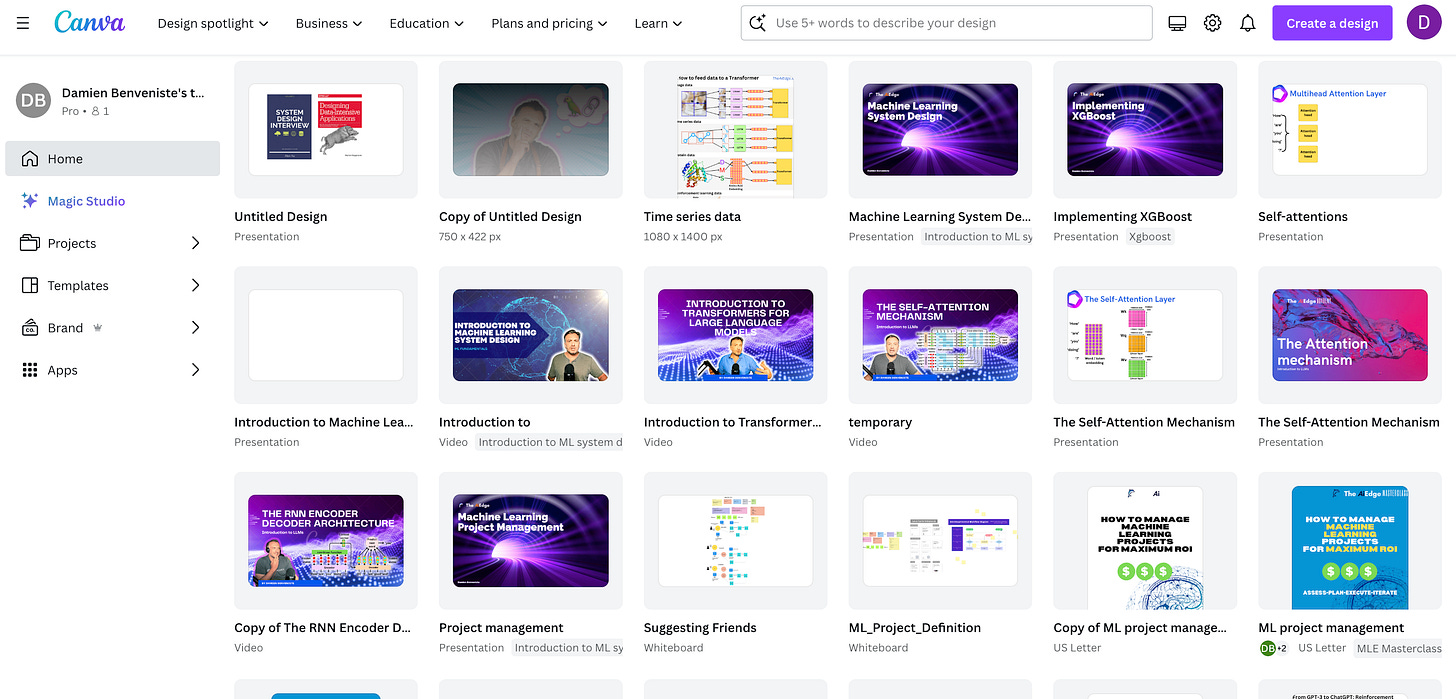The image size is (1456, 699).
Task: Expand the Projects chevron arrow
Action: pyautogui.click(x=196, y=243)
